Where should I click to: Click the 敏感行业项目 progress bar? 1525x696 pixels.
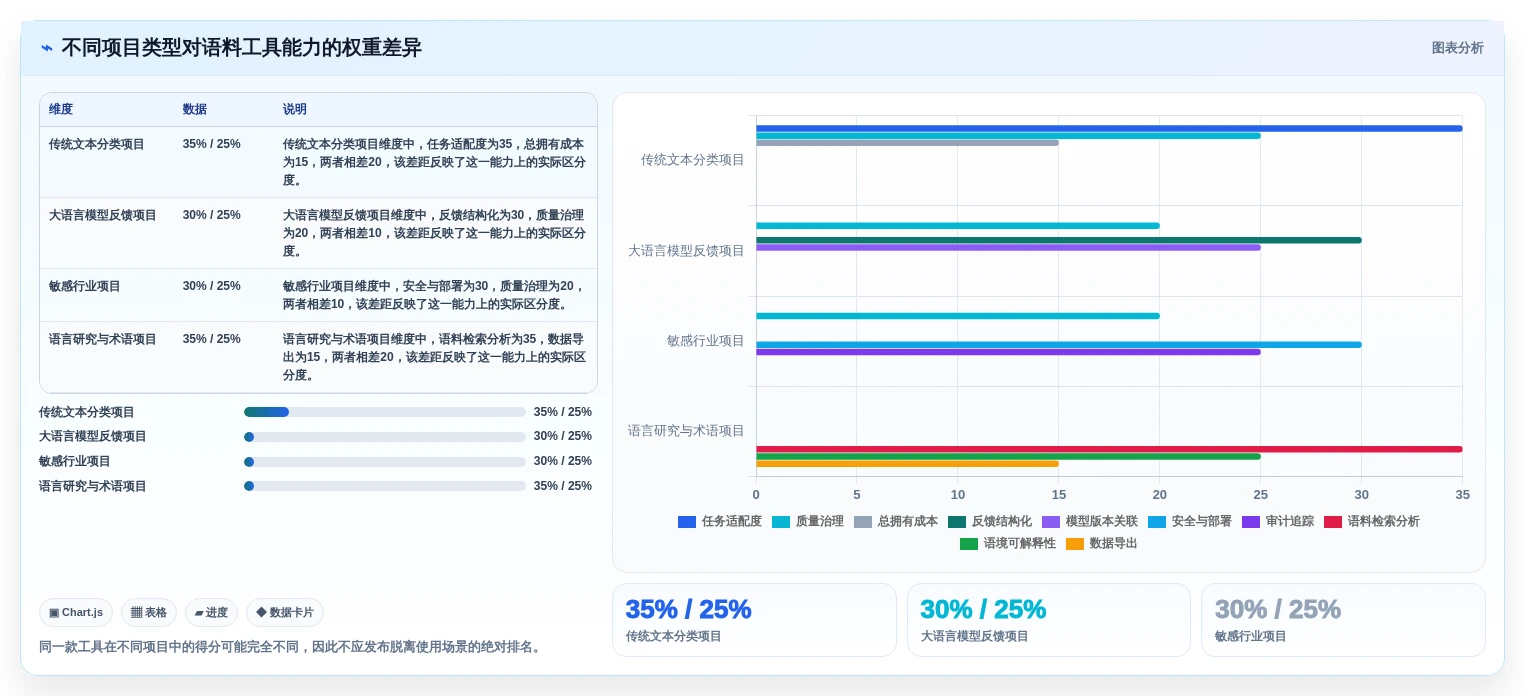pyautogui.click(x=385, y=461)
